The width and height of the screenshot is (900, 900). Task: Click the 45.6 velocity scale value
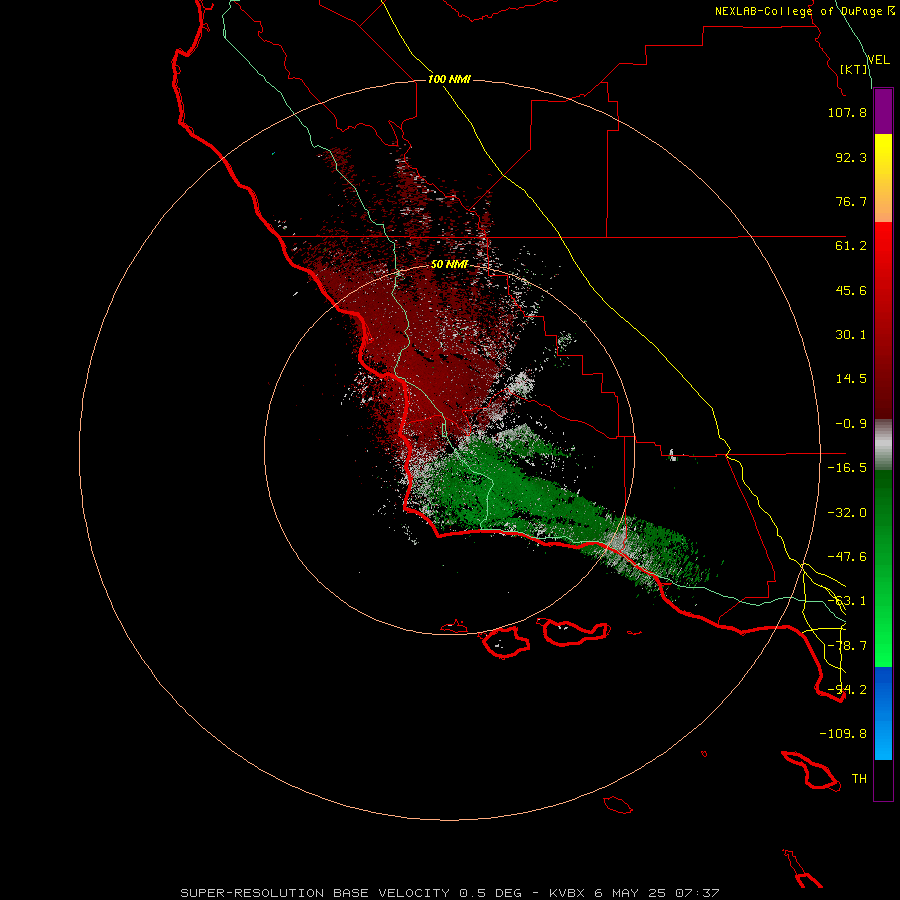point(851,290)
